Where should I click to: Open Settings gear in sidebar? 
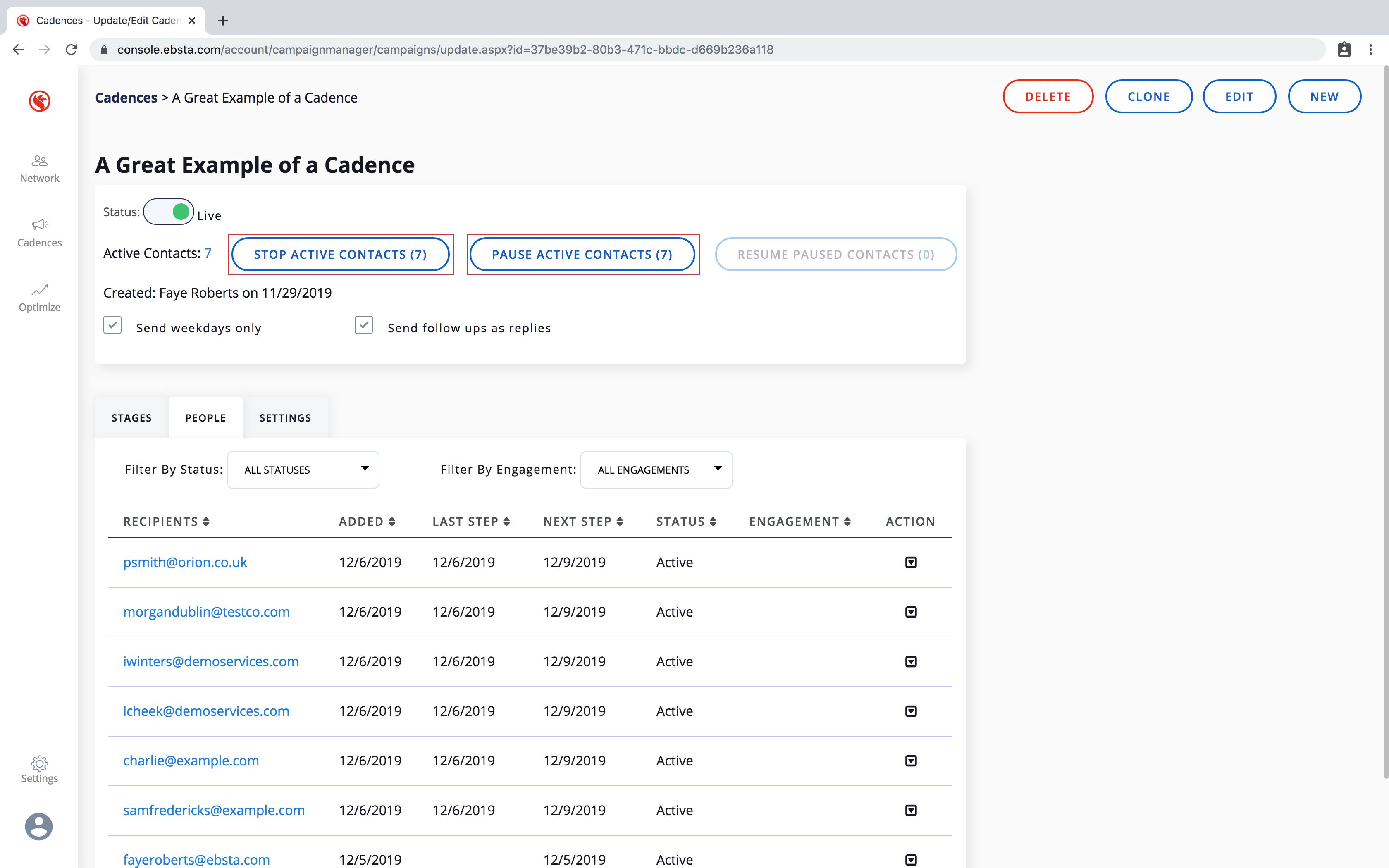point(39,763)
